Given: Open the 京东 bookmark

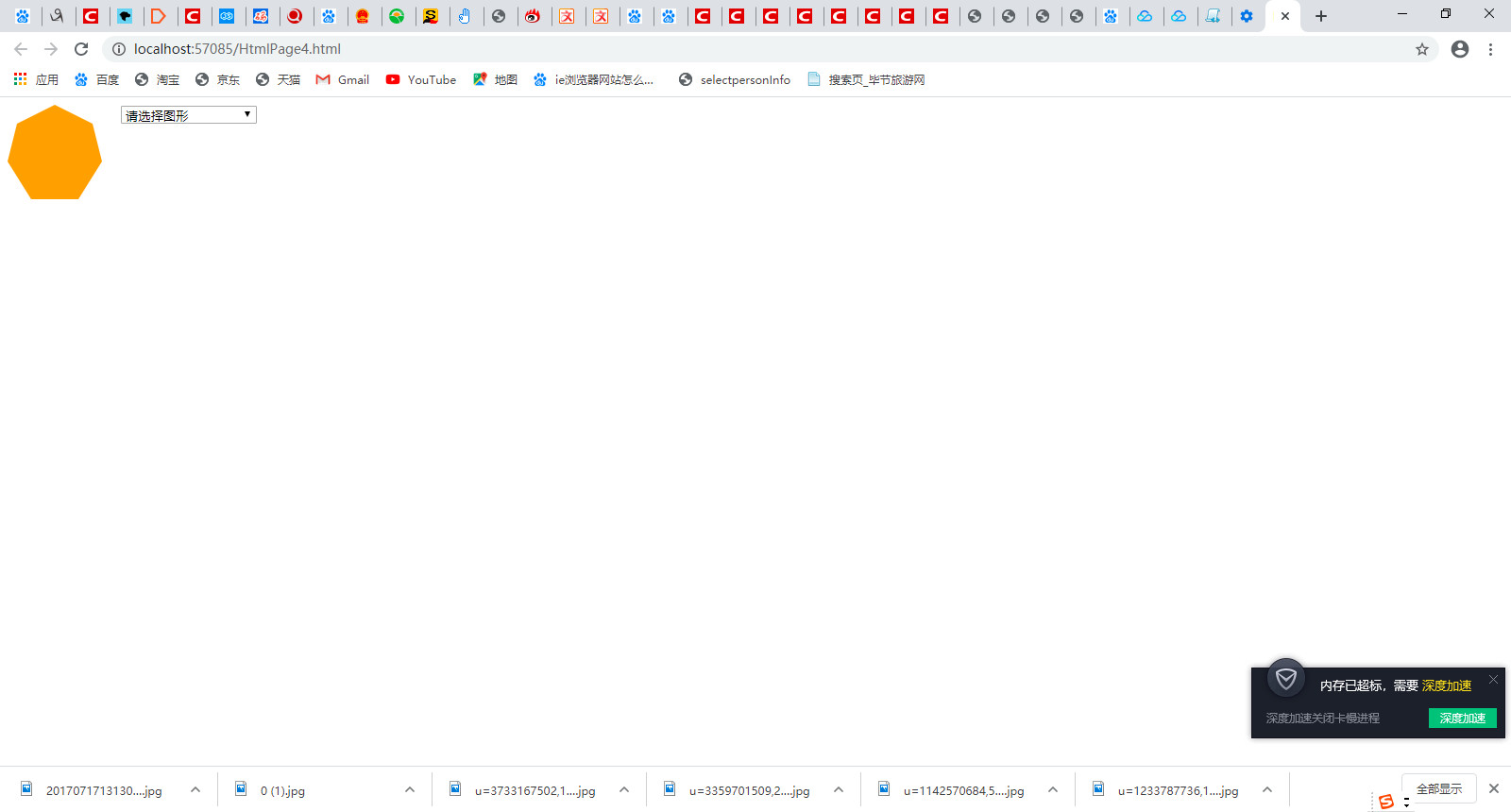Looking at the screenshot, I should pyautogui.click(x=217, y=79).
